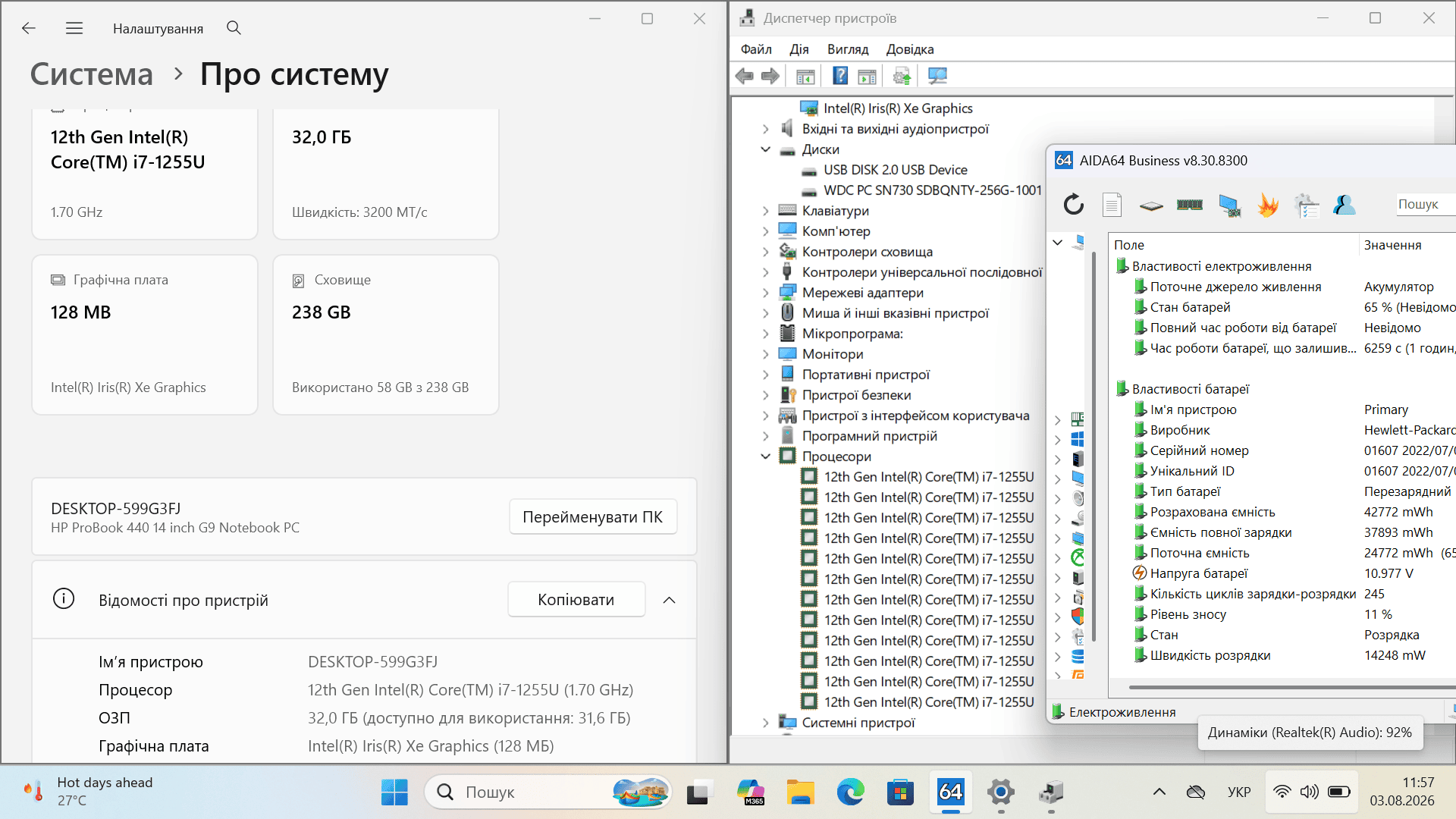The width and height of the screenshot is (1456, 819).
Task: Start the AIDA64 flame stability test icon
Action: 1268,205
